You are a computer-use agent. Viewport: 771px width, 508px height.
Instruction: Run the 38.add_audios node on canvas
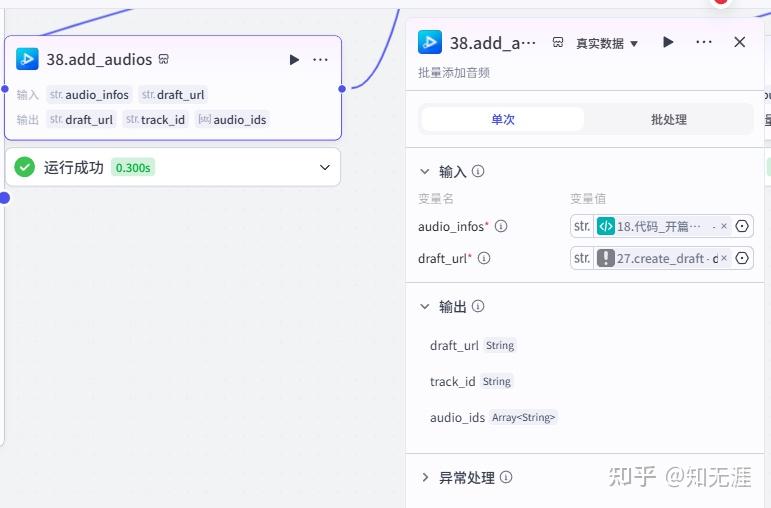(x=294, y=60)
